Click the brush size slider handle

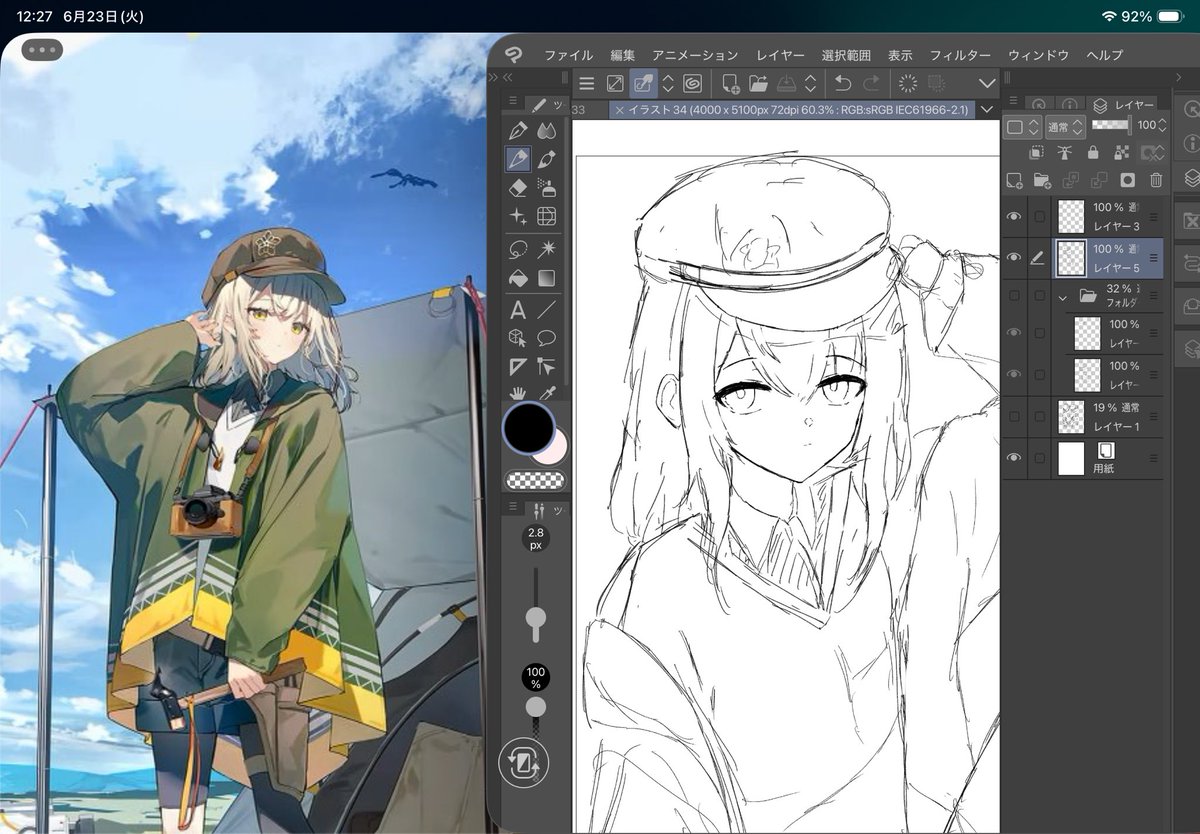pos(536,617)
